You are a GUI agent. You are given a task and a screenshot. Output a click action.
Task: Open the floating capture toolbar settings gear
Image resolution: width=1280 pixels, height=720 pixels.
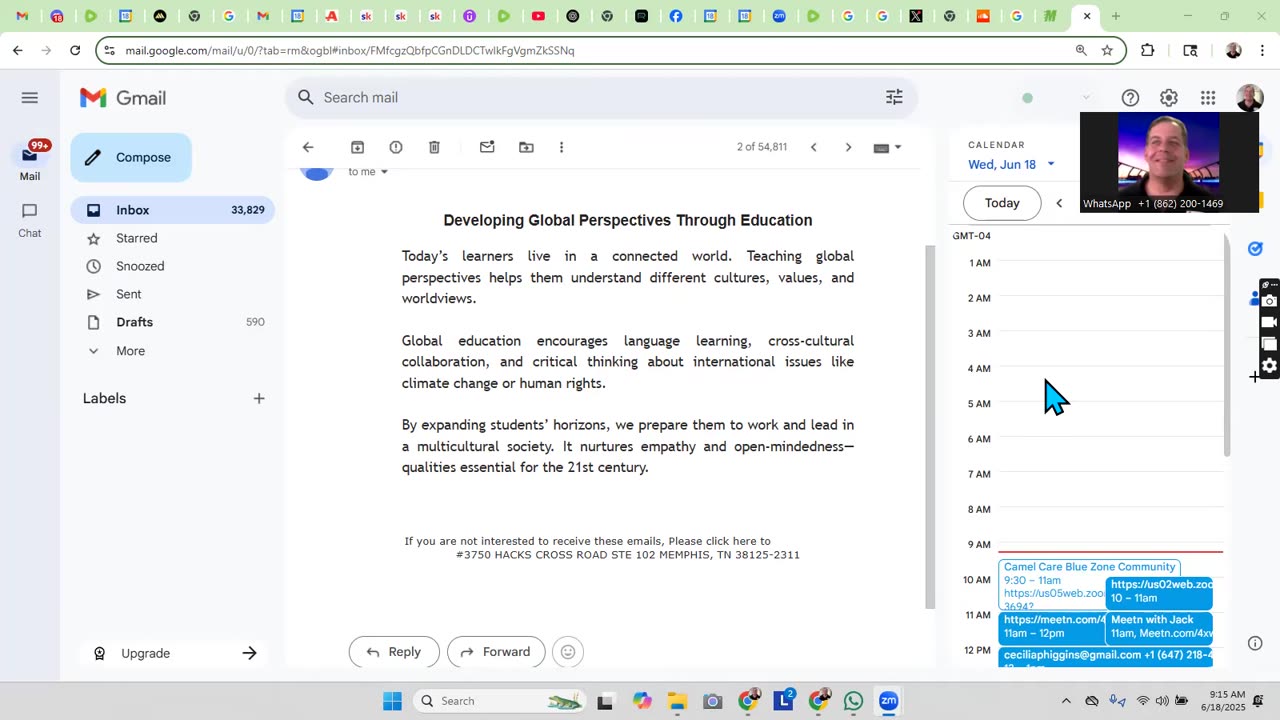[x=1269, y=366]
